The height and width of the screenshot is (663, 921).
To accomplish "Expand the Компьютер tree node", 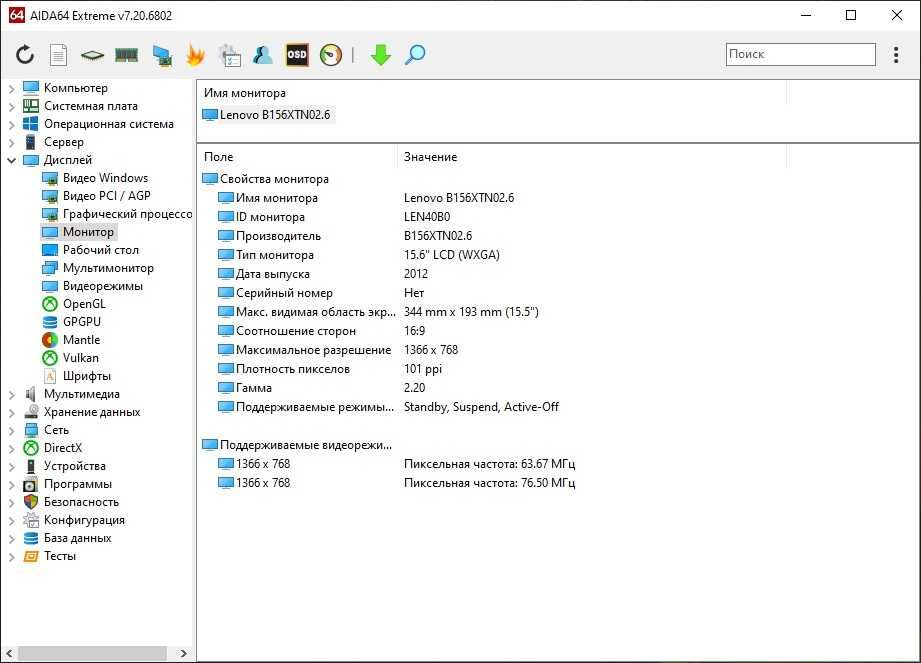I will 11,89.
